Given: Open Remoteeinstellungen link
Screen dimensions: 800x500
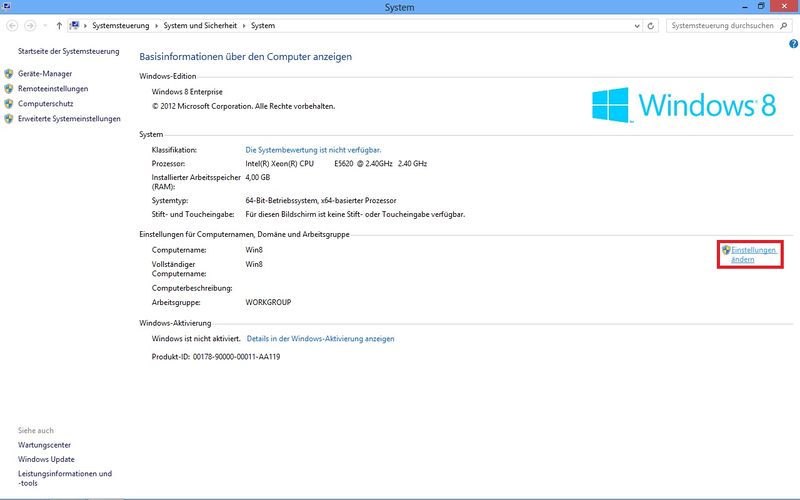Looking at the screenshot, I should click(x=53, y=89).
